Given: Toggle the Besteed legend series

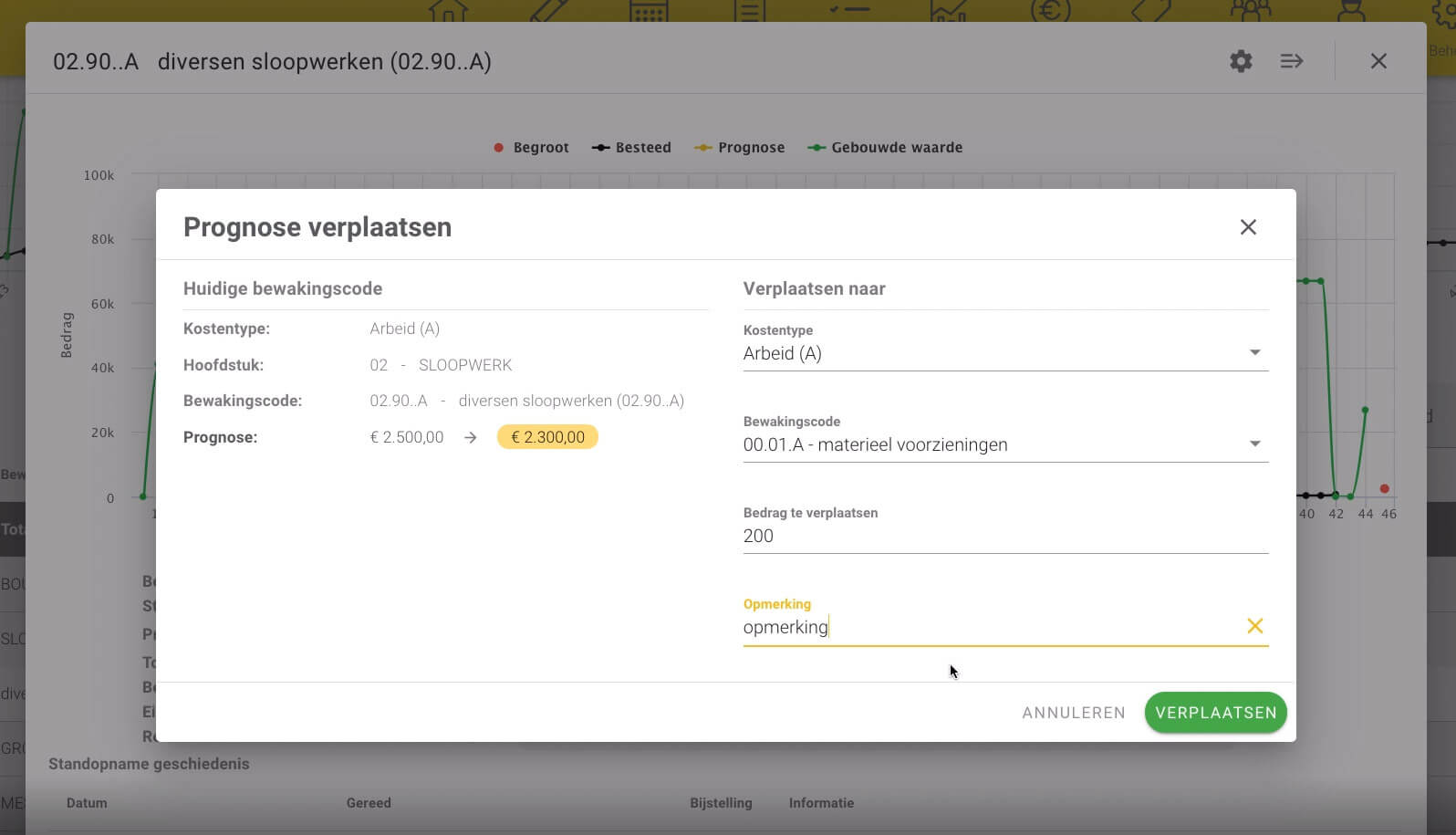Looking at the screenshot, I should click(x=631, y=147).
